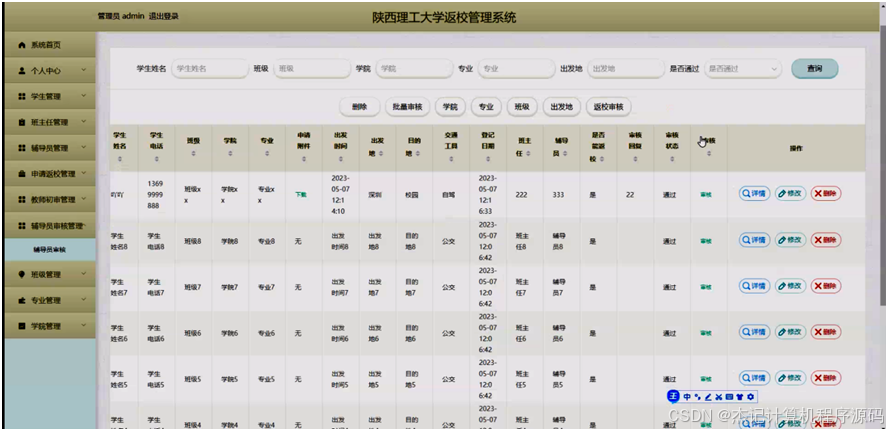Toggle the 中 Chinese mode on the IME bar
Viewport: 888px width, 431px height.
point(687,397)
